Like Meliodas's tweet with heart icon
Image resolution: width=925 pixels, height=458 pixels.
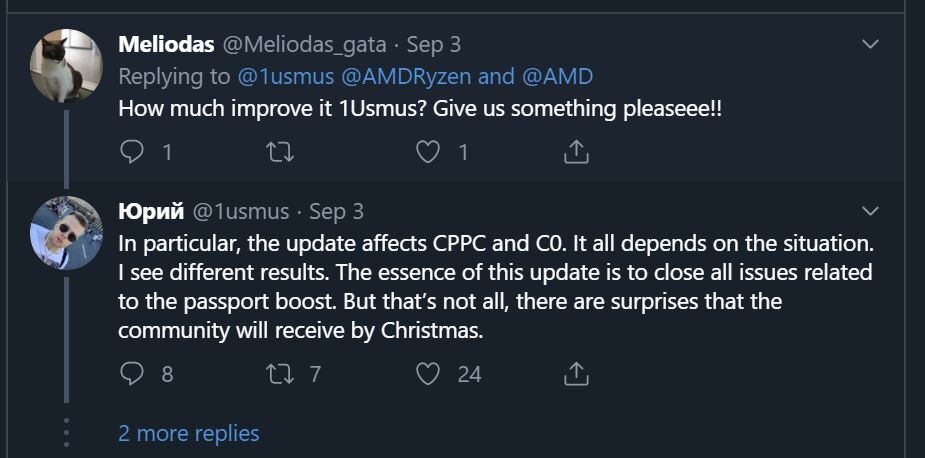[428, 153]
